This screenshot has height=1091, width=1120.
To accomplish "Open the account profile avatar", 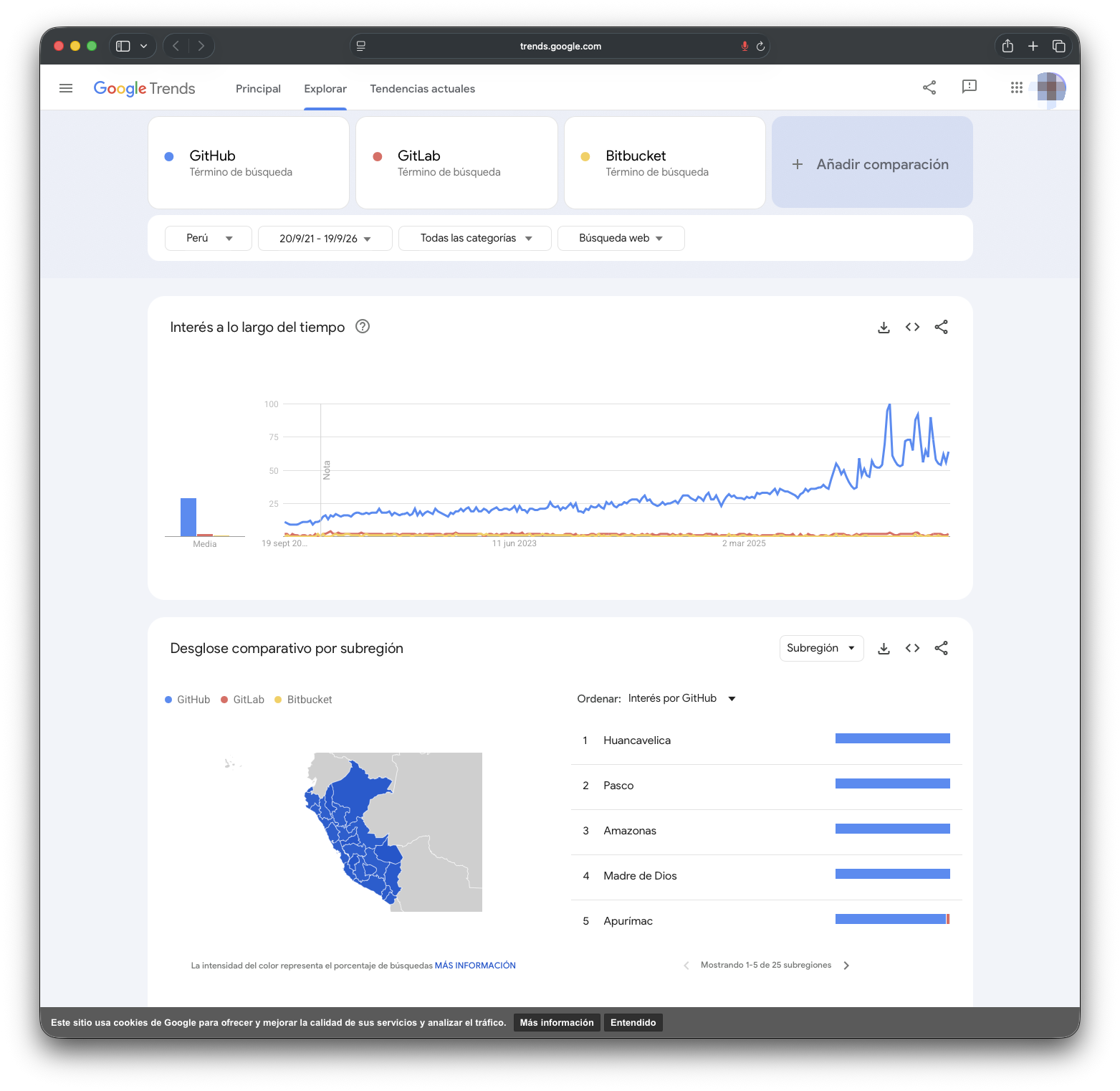I will click(x=1051, y=87).
